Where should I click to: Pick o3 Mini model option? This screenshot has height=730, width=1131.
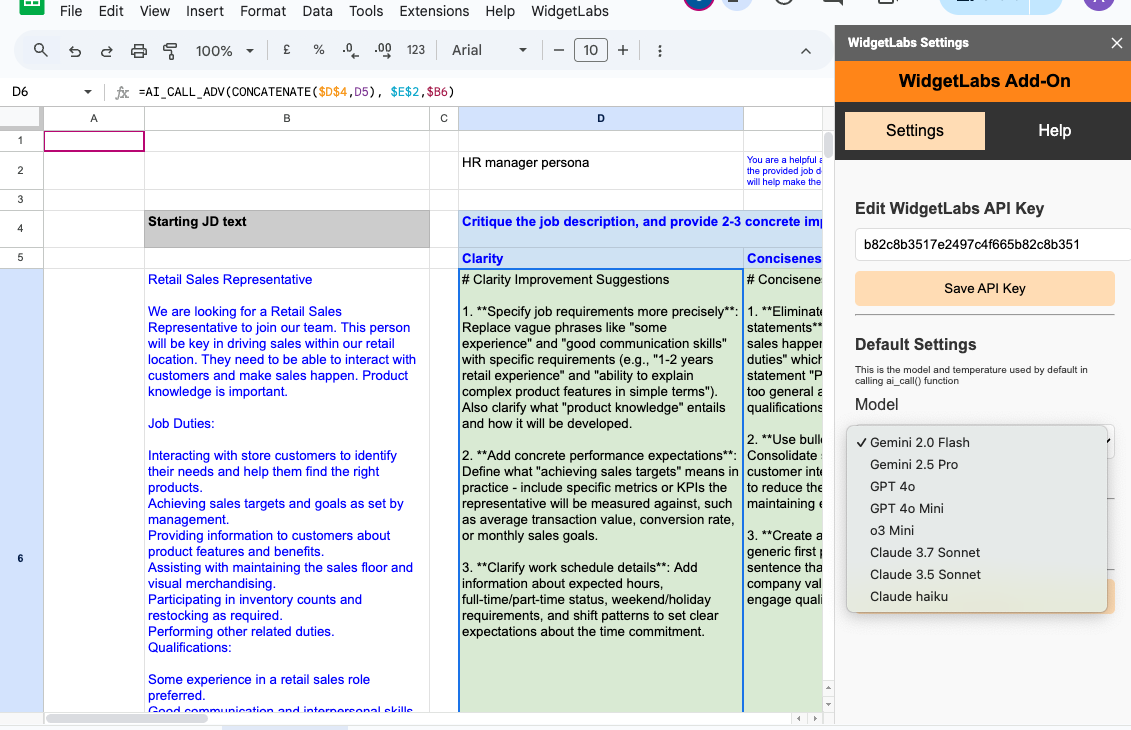pos(977,531)
